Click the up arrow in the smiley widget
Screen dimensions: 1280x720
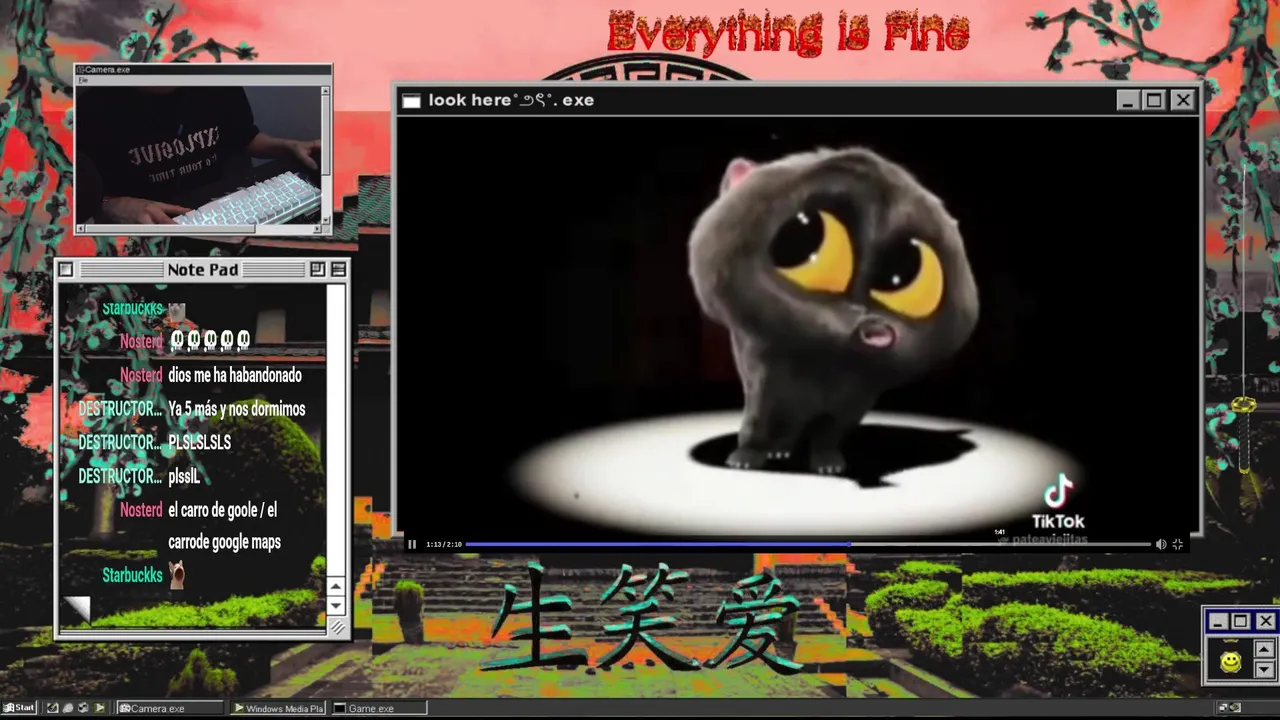coord(1264,650)
